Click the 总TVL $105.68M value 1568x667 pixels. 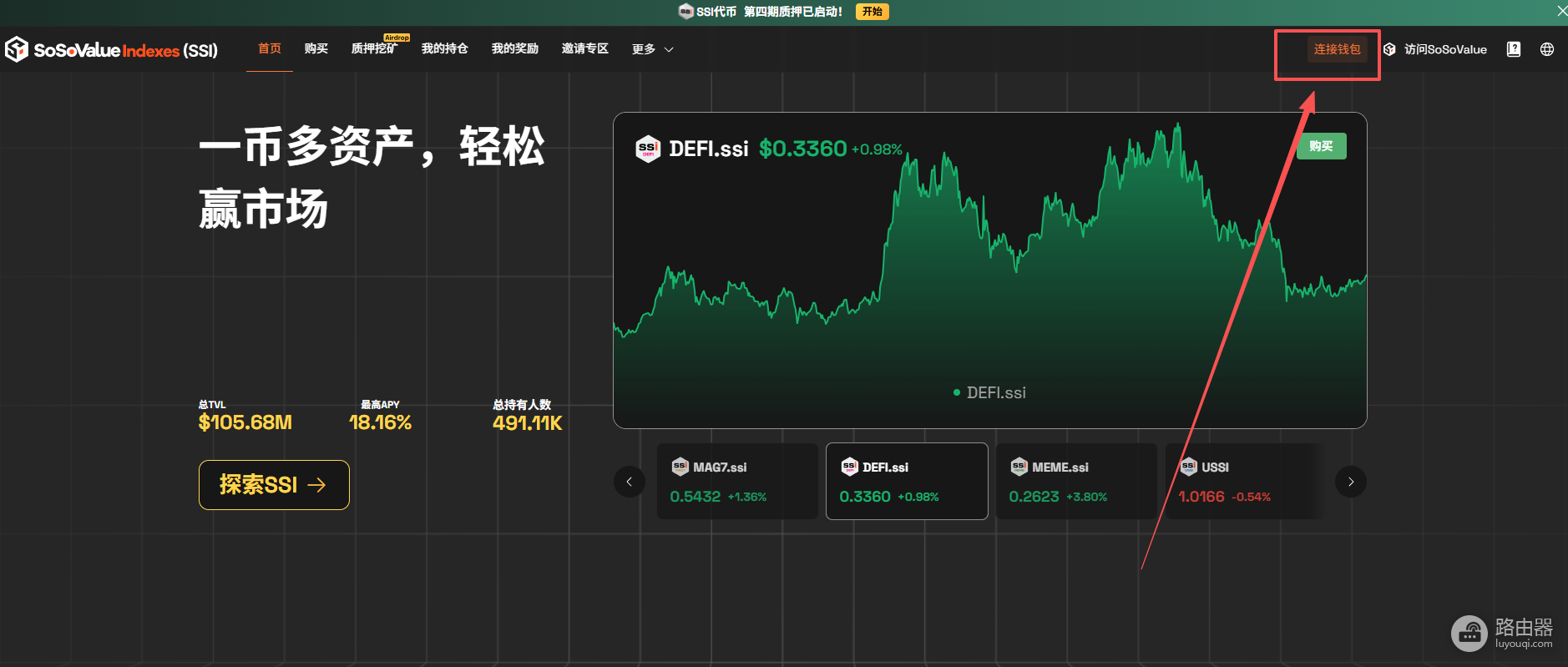(x=245, y=422)
